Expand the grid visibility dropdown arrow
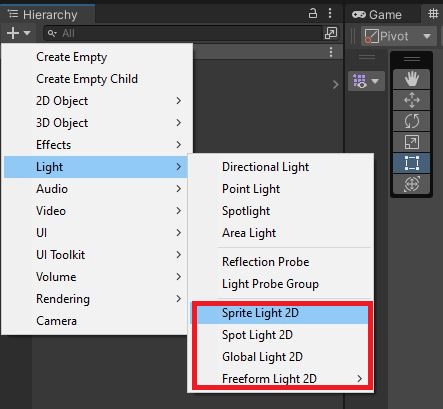Image resolution: width=443 pixels, height=409 pixels. click(375, 81)
